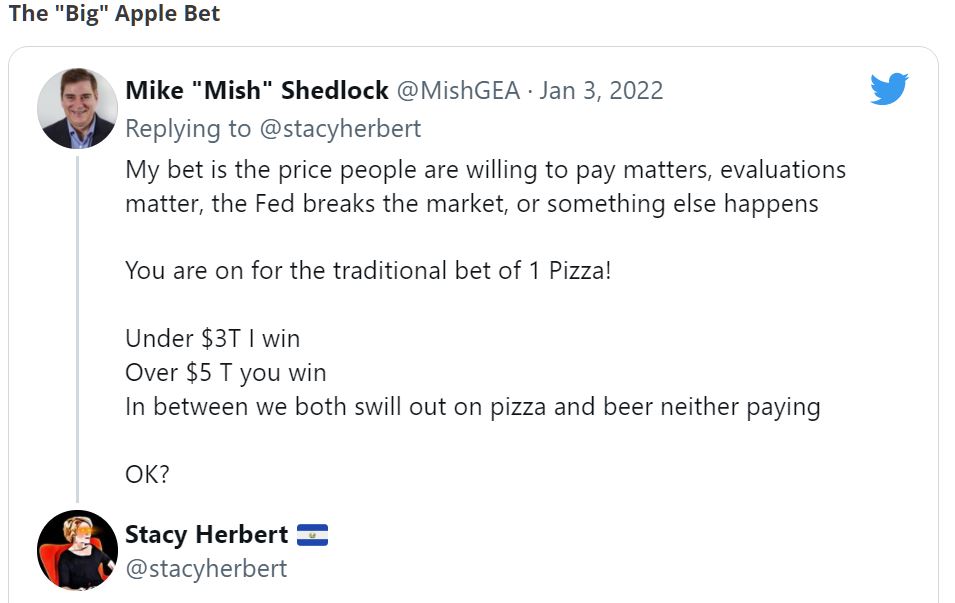This screenshot has height=603, width=955.
Task: Click the 'Under $3T I win' line
Action: [x=212, y=339]
